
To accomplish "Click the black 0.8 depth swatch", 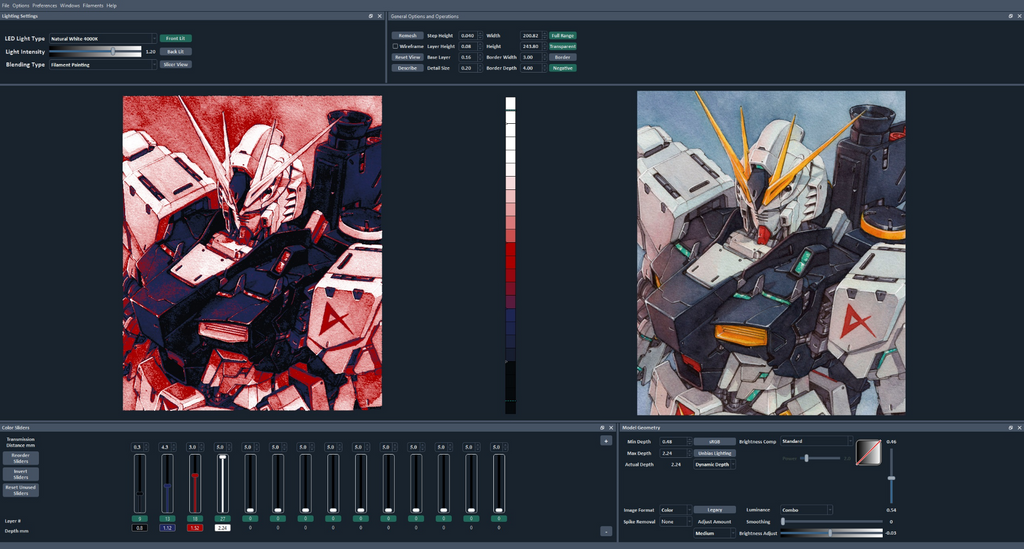I will click(140, 528).
